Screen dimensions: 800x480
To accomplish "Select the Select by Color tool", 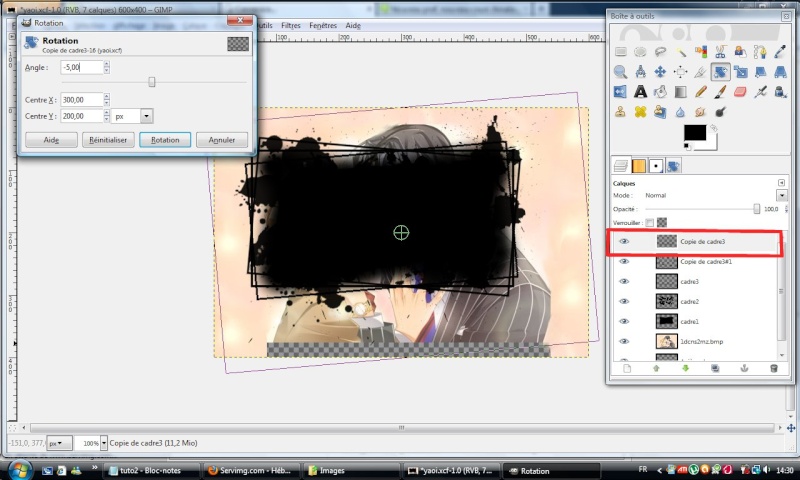I will 701,52.
